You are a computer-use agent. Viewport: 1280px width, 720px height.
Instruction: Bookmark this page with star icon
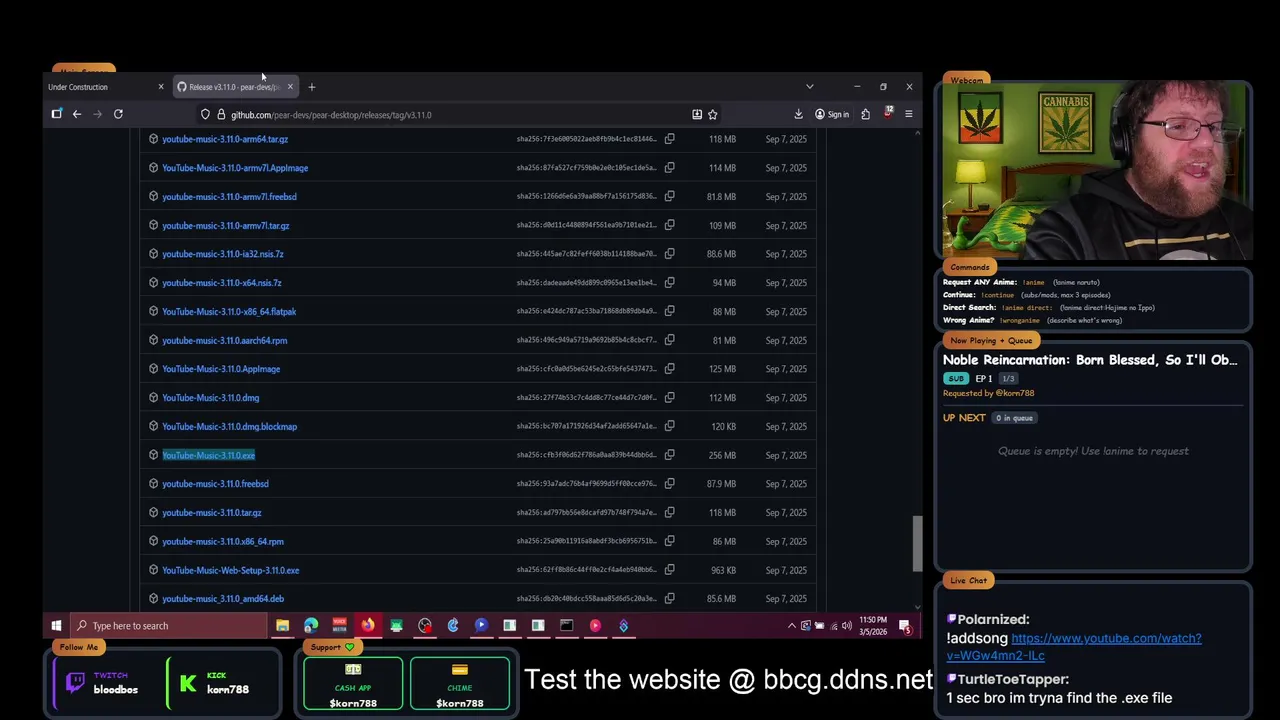713,114
